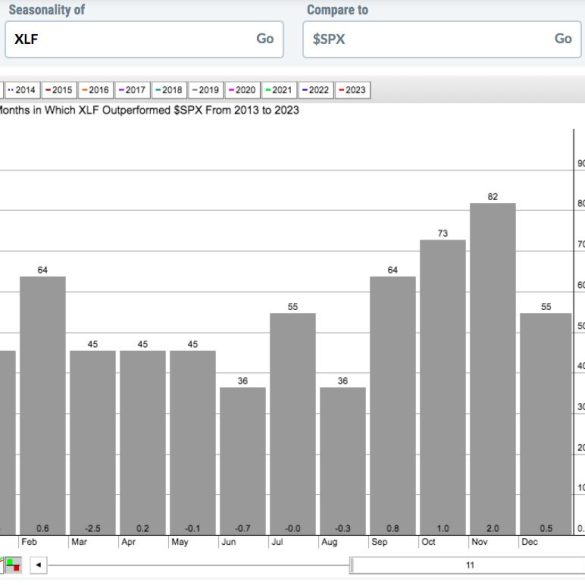Toggle the 2014 year legend
The width and height of the screenshot is (585, 585).
[x=22, y=90]
